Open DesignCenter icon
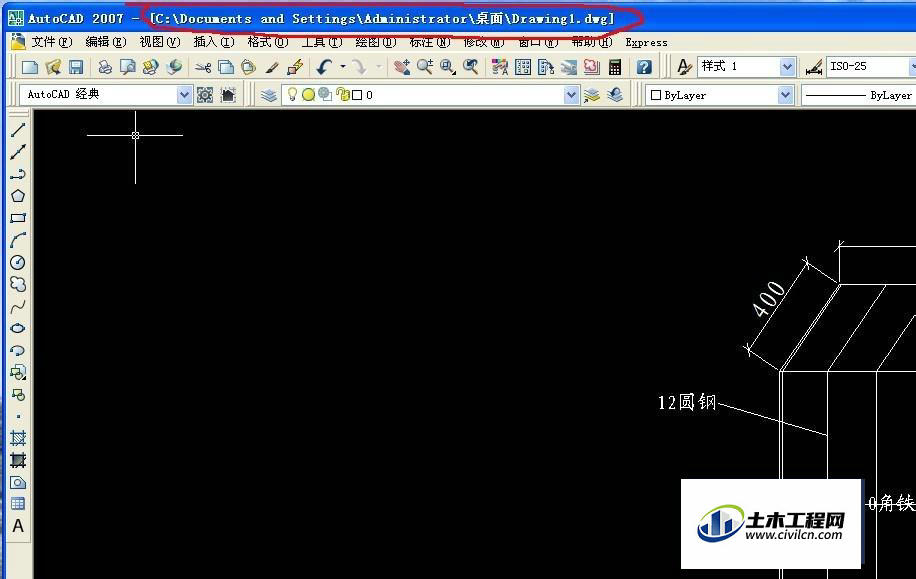Image resolution: width=916 pixels, height=579 pixels. click(523, 67)
